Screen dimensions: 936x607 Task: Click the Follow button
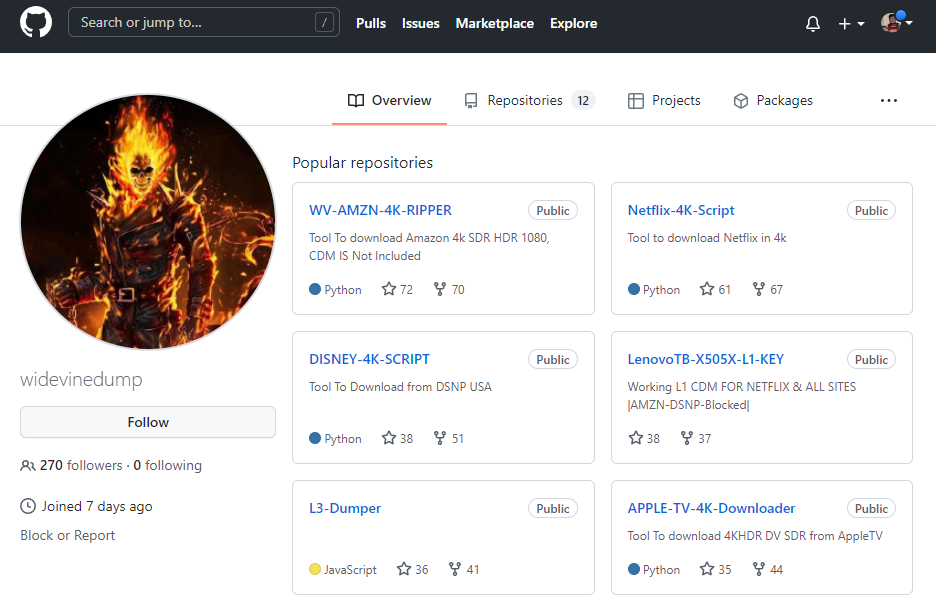click(147, 422)
